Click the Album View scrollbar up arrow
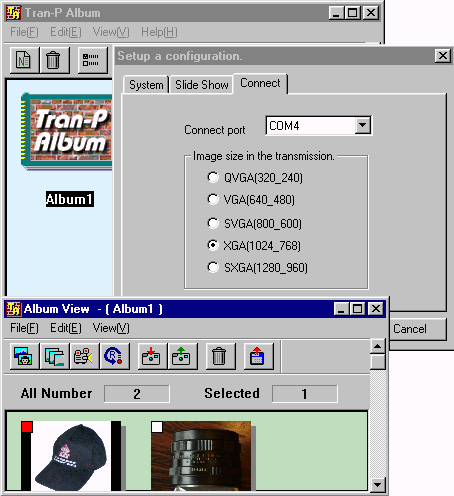The height and width of the screenshot is (496, 454). pyautogui.click(x=378, y=346)
